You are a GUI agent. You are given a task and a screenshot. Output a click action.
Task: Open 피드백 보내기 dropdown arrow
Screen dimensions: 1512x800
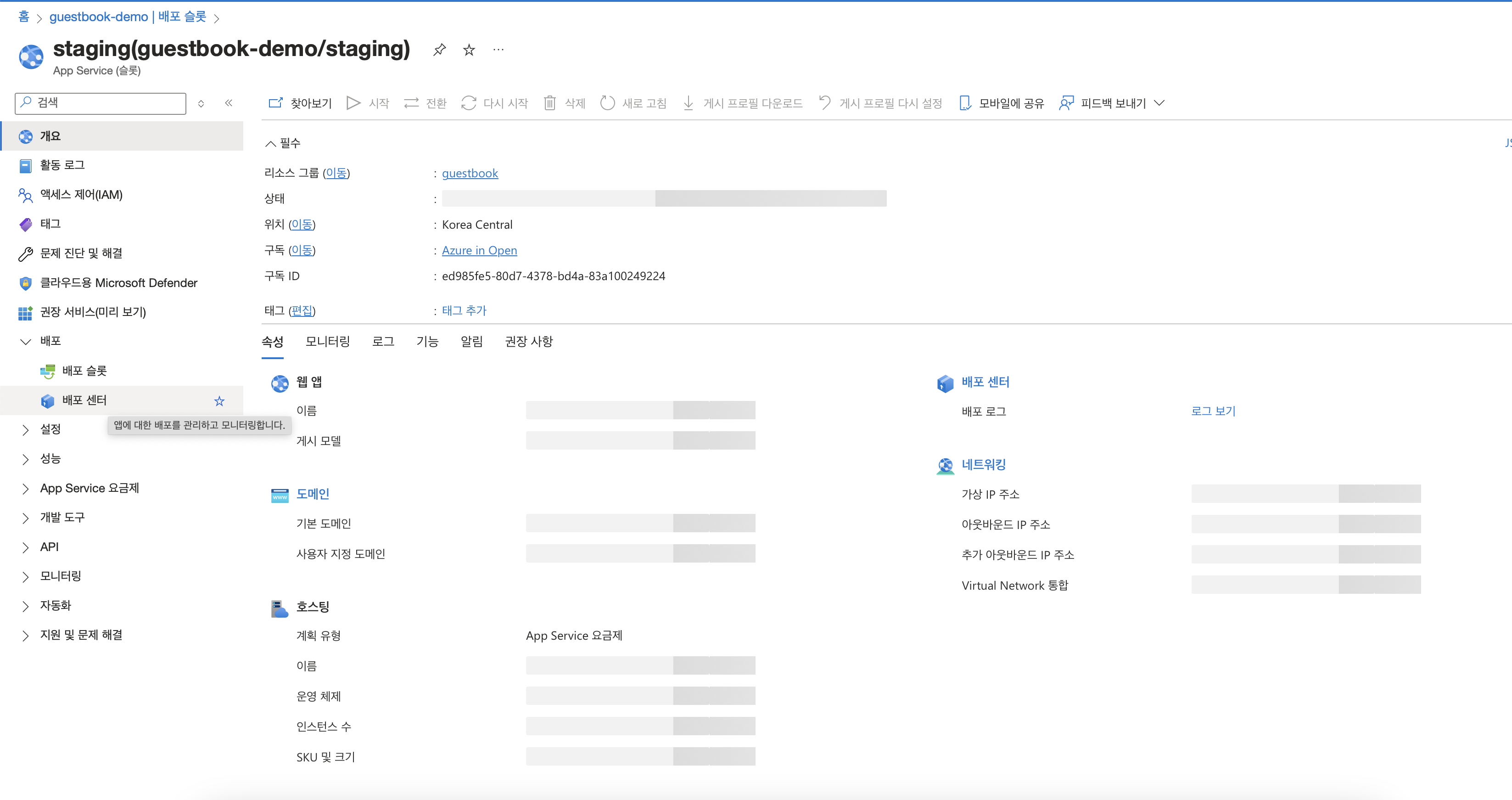(x=1159, y=103)
